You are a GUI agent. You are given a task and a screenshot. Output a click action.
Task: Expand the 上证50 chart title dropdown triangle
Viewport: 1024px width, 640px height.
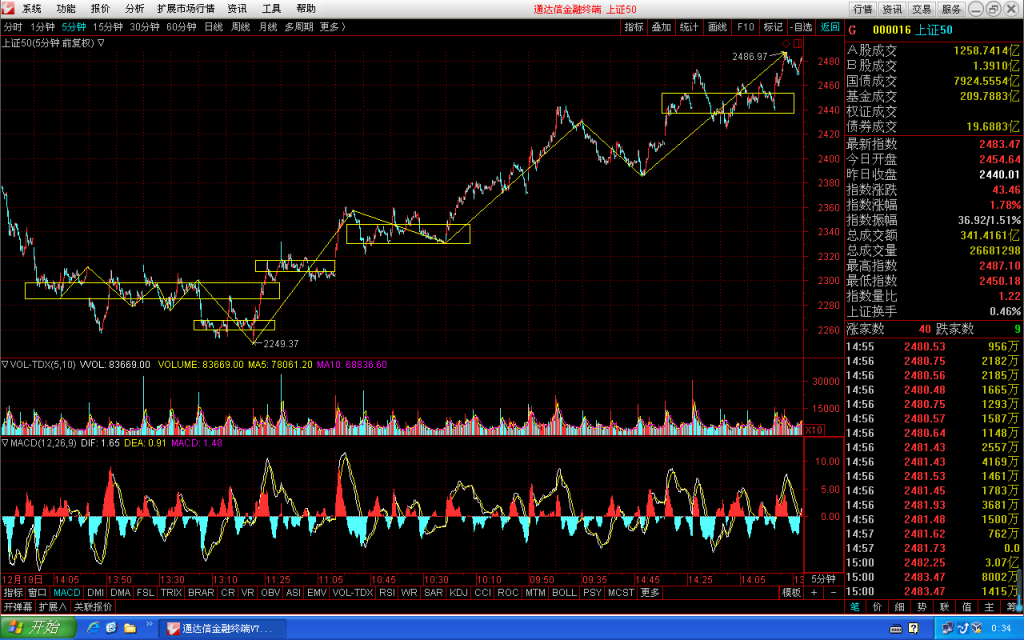[101, 42]
